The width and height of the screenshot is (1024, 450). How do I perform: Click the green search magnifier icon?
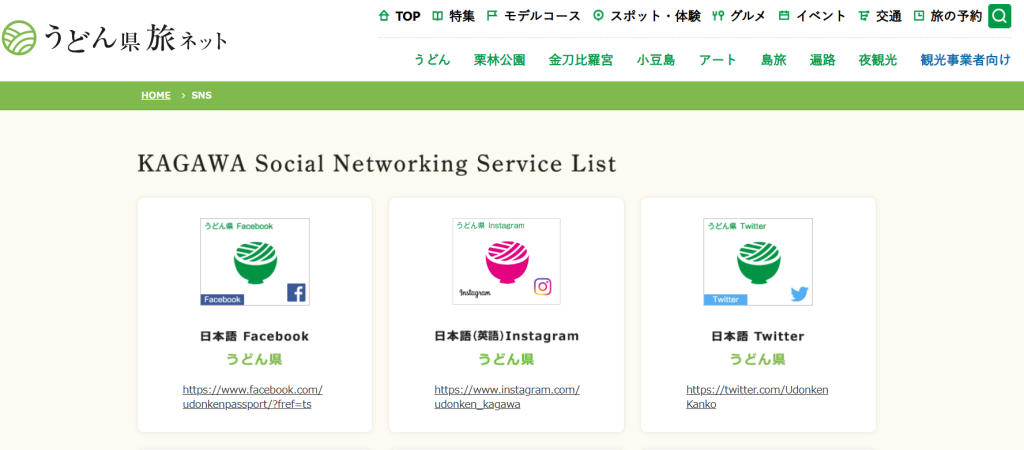(999, 16)
